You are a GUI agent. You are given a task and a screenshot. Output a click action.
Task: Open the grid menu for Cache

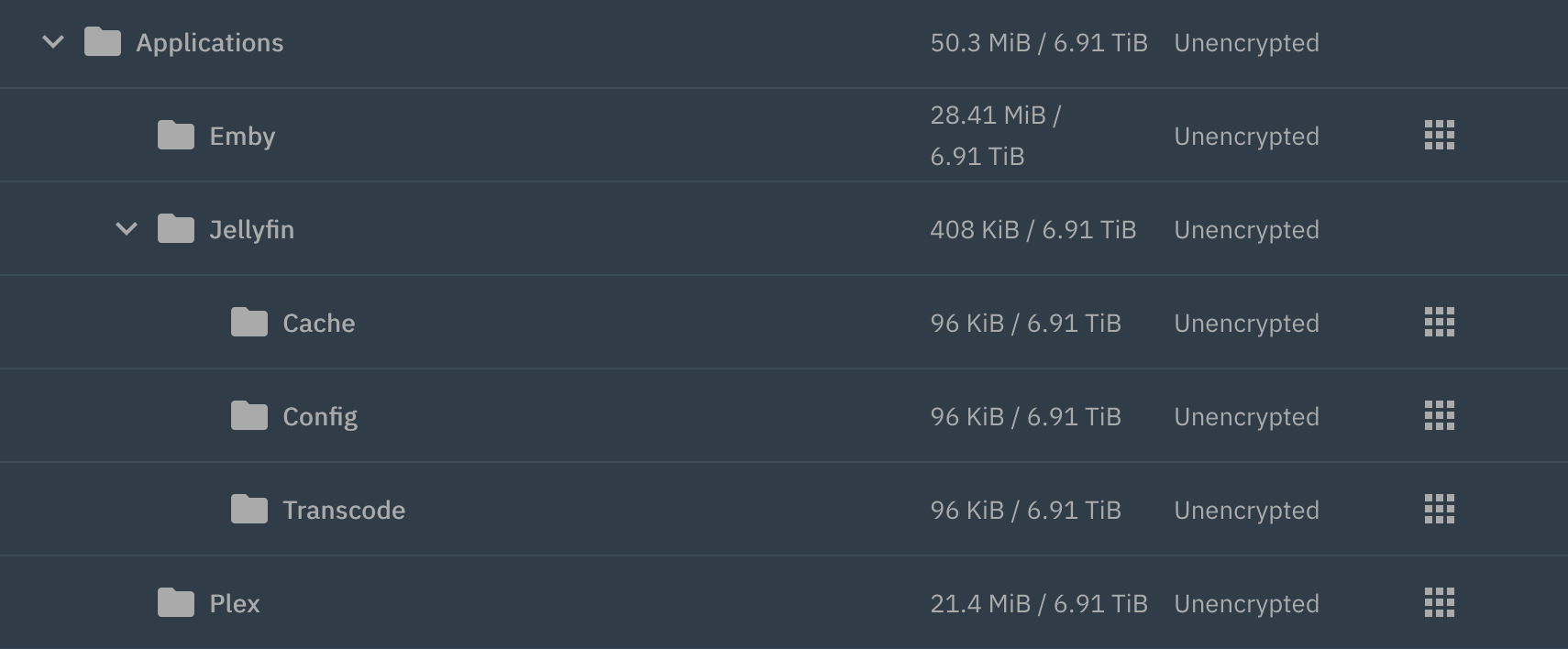(1439, 323)
